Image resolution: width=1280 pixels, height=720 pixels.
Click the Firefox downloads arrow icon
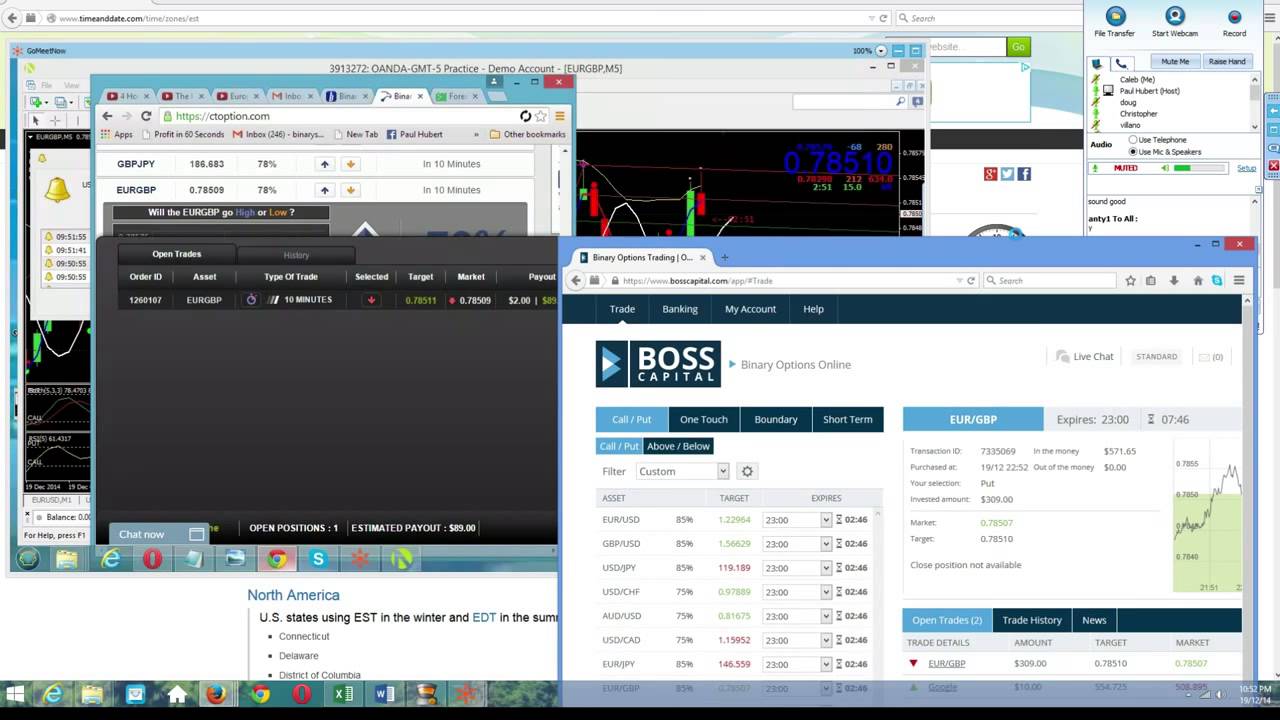[1174, 281]
